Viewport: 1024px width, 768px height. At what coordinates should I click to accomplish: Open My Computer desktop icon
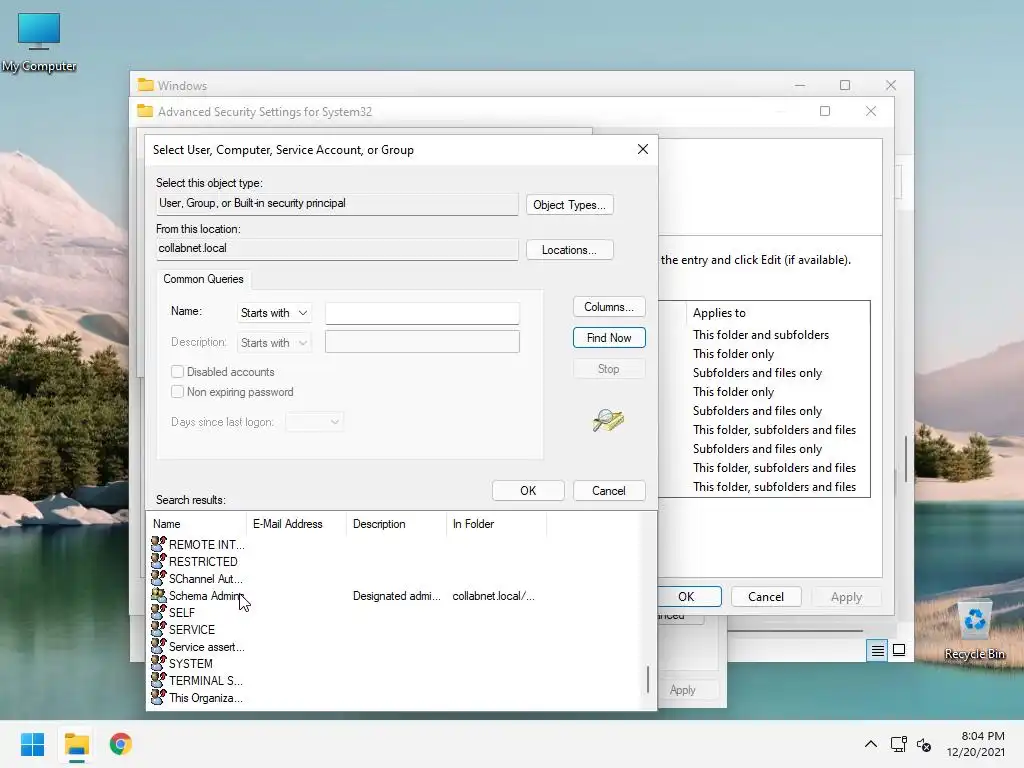click(39, 42)
